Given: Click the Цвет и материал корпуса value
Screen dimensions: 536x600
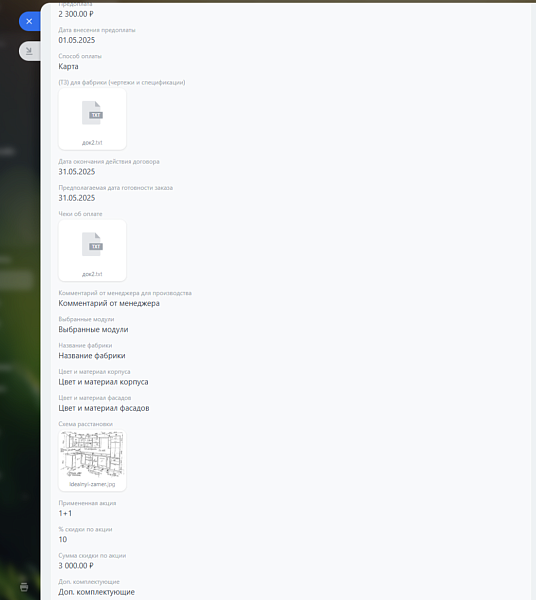Looking at the screenshot, I should pos(103,382).
